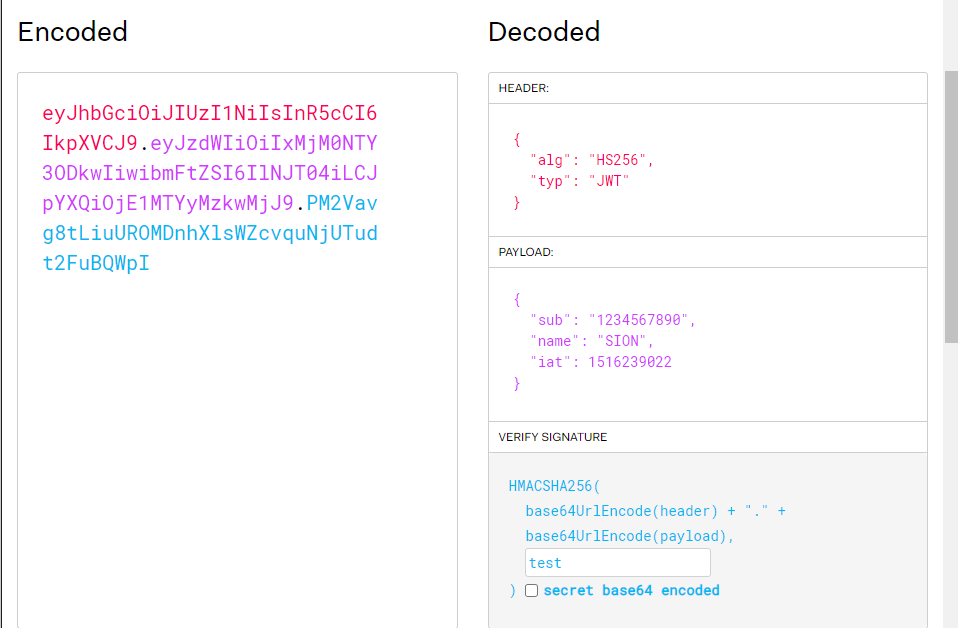Screen dimensions: 958x628
Task: Click the "sub": "1234567890" line
Action: pos(613,320)
